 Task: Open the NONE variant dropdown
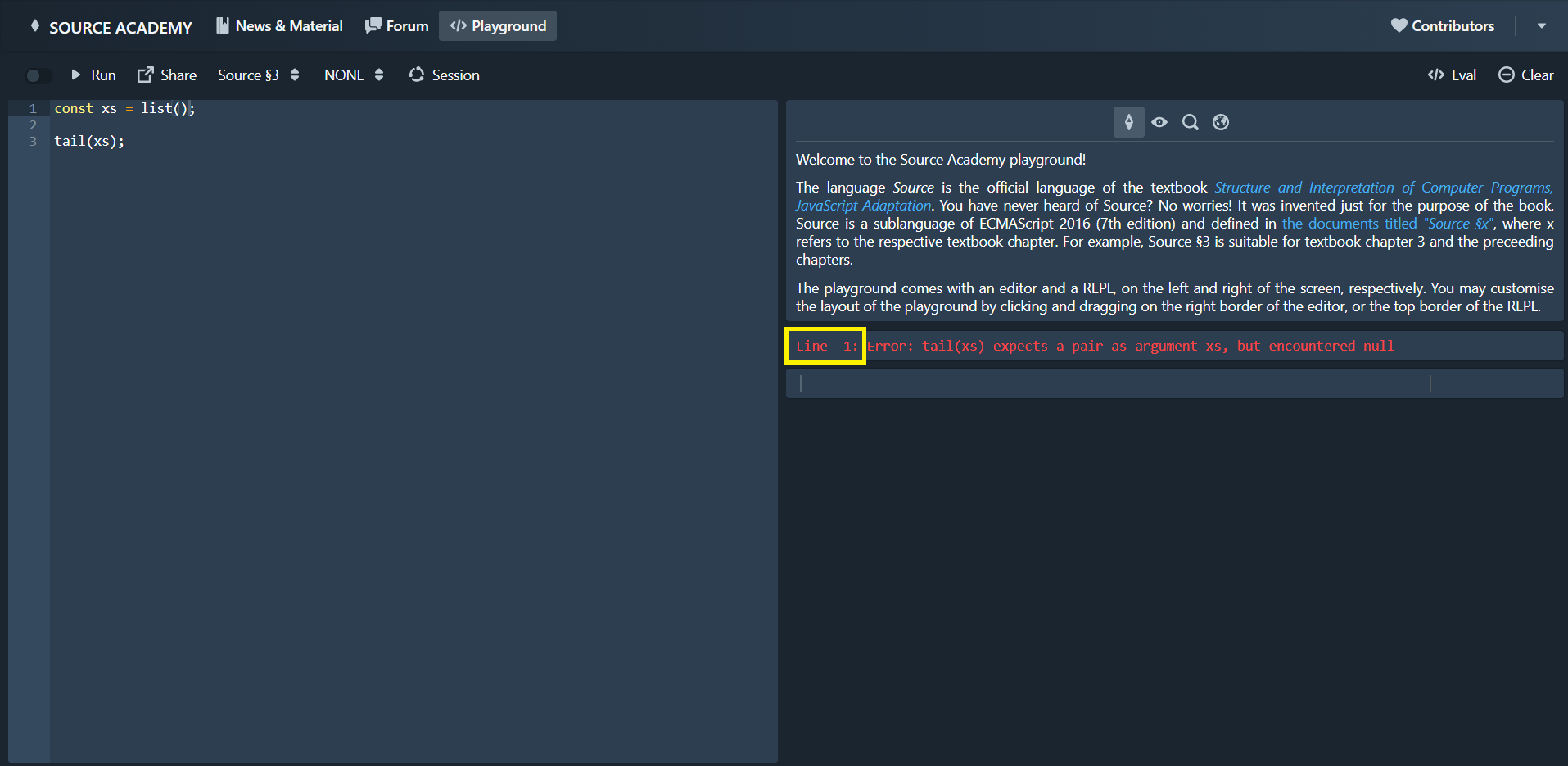click(353, 75)
